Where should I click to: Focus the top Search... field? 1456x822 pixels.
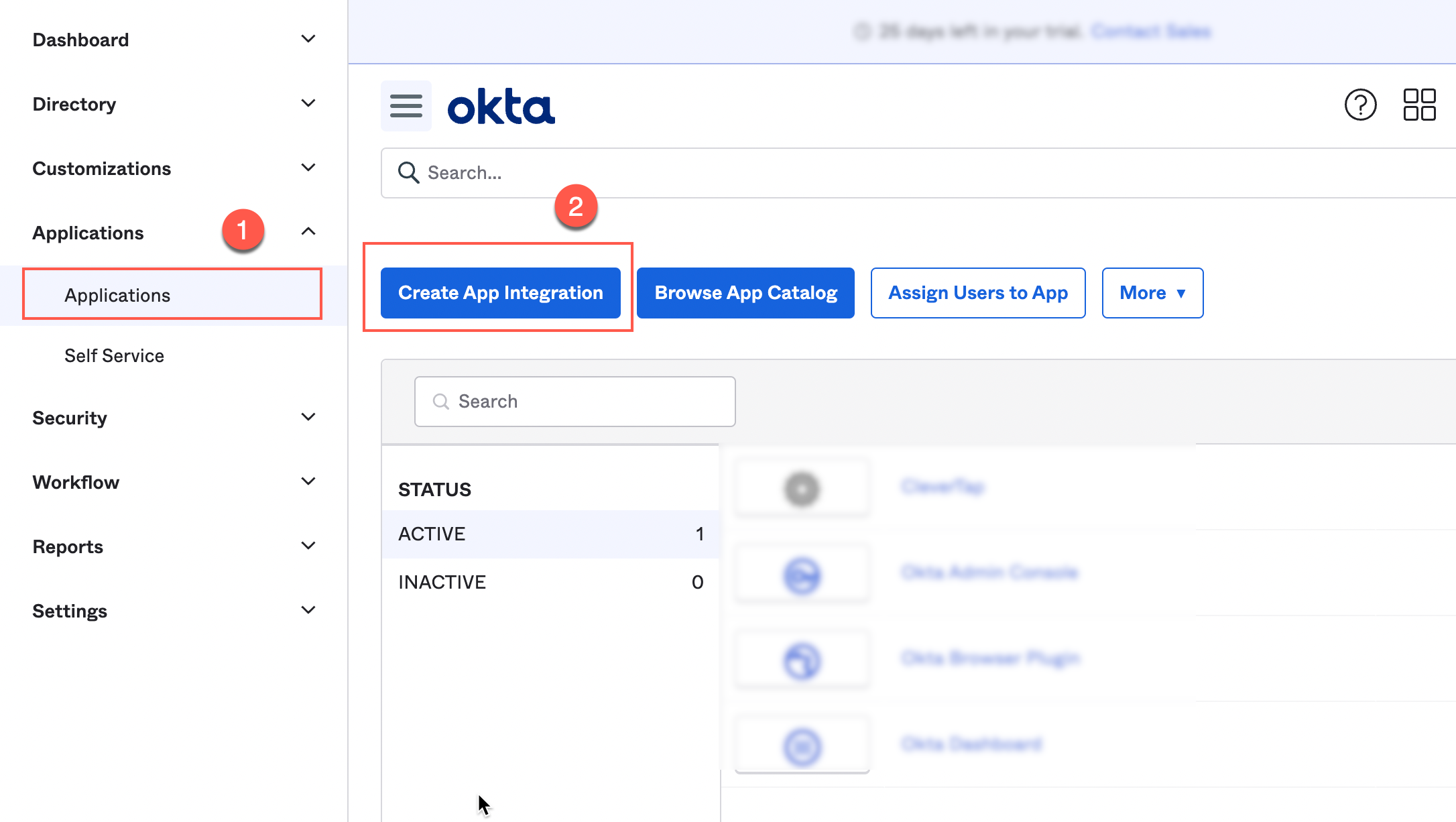click(x=918, y=173)
